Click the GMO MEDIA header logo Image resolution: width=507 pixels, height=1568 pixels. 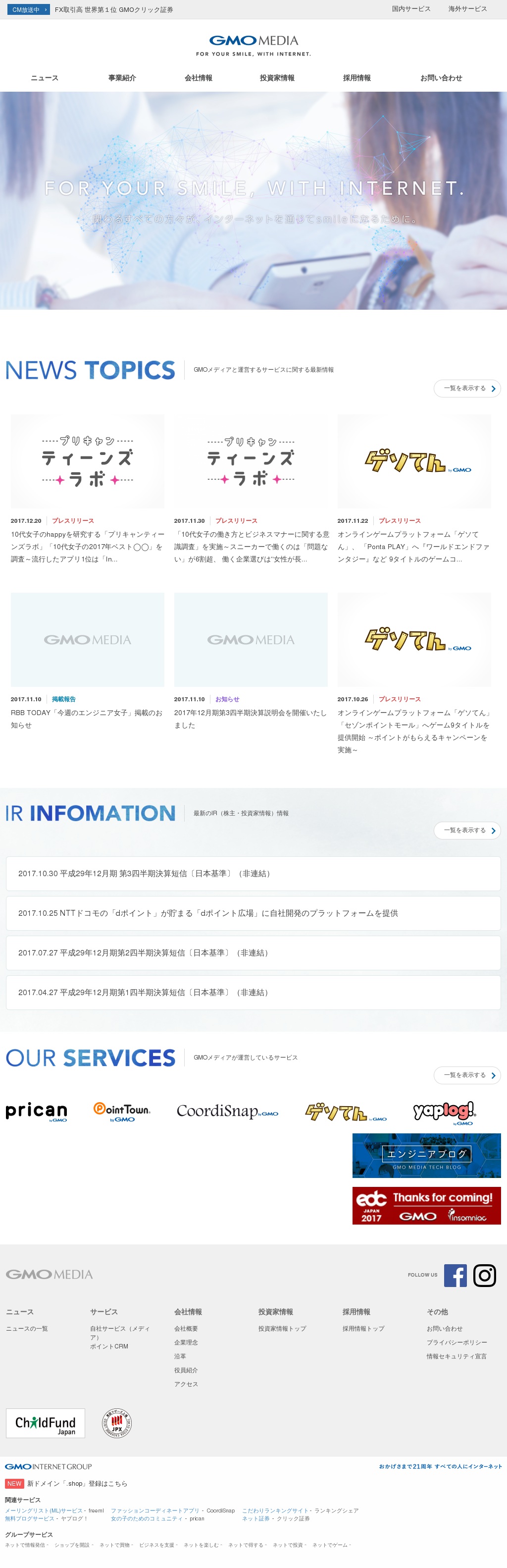253,45
